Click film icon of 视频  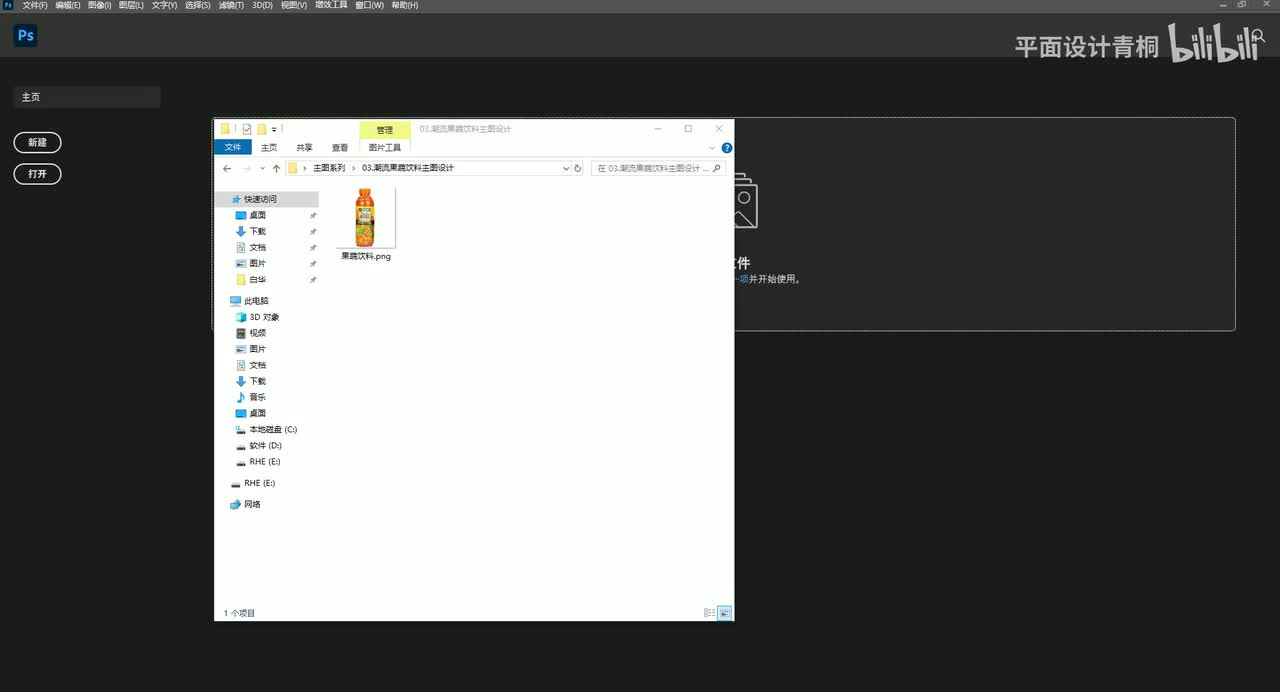tap(241, 333)
